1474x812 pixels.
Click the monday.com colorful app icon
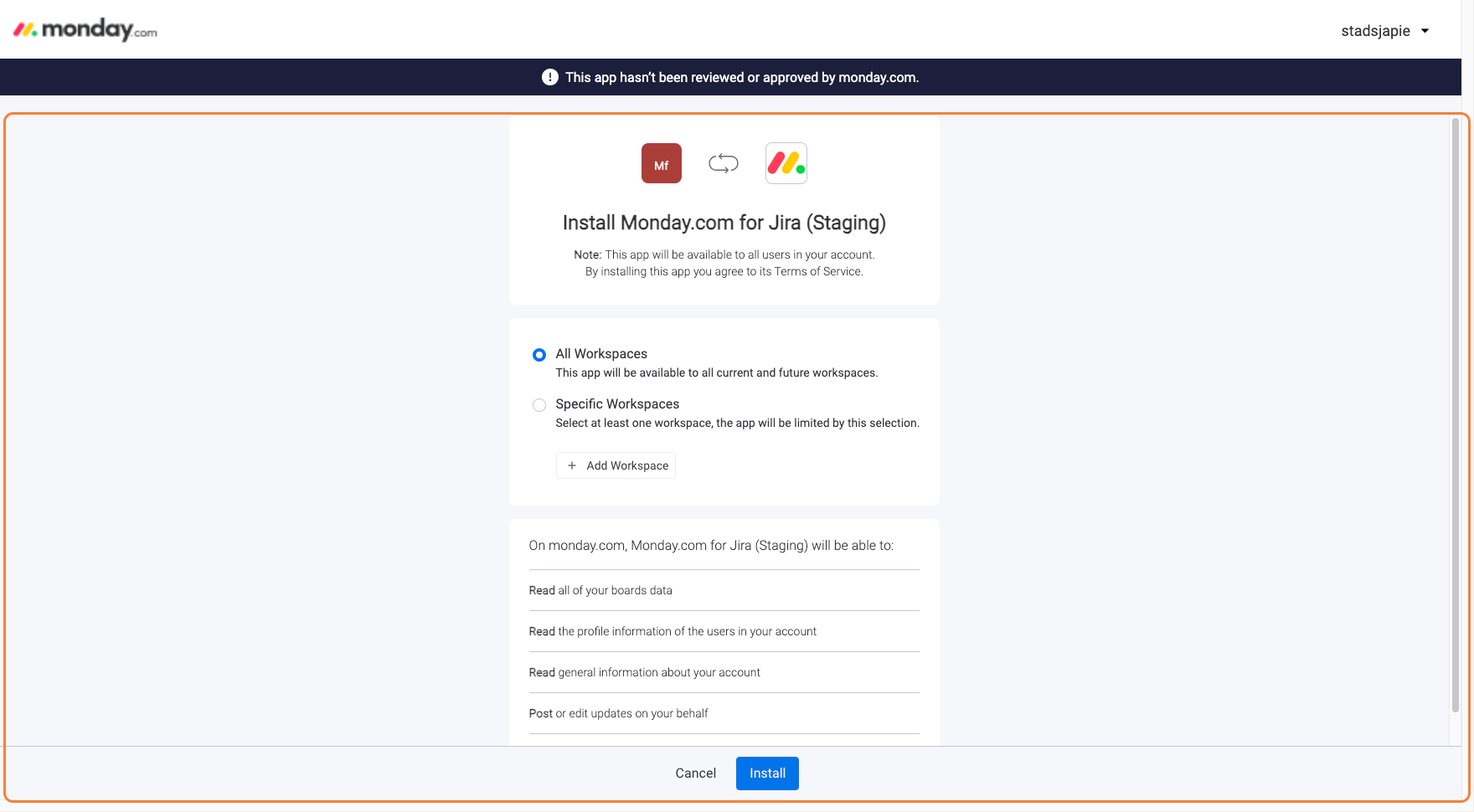(786, 163)
